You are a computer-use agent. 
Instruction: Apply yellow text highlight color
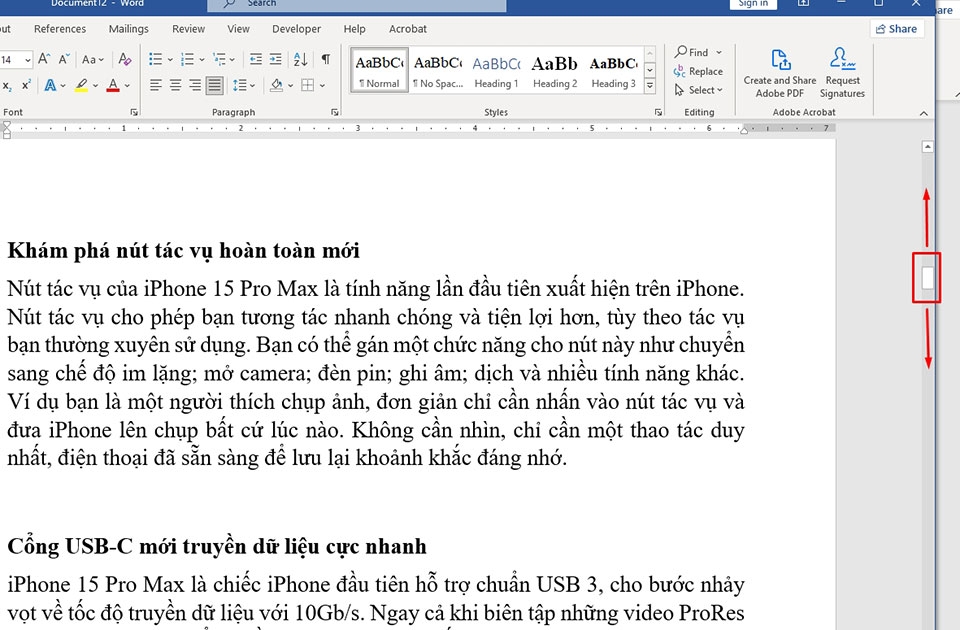(x=81, y=85)
